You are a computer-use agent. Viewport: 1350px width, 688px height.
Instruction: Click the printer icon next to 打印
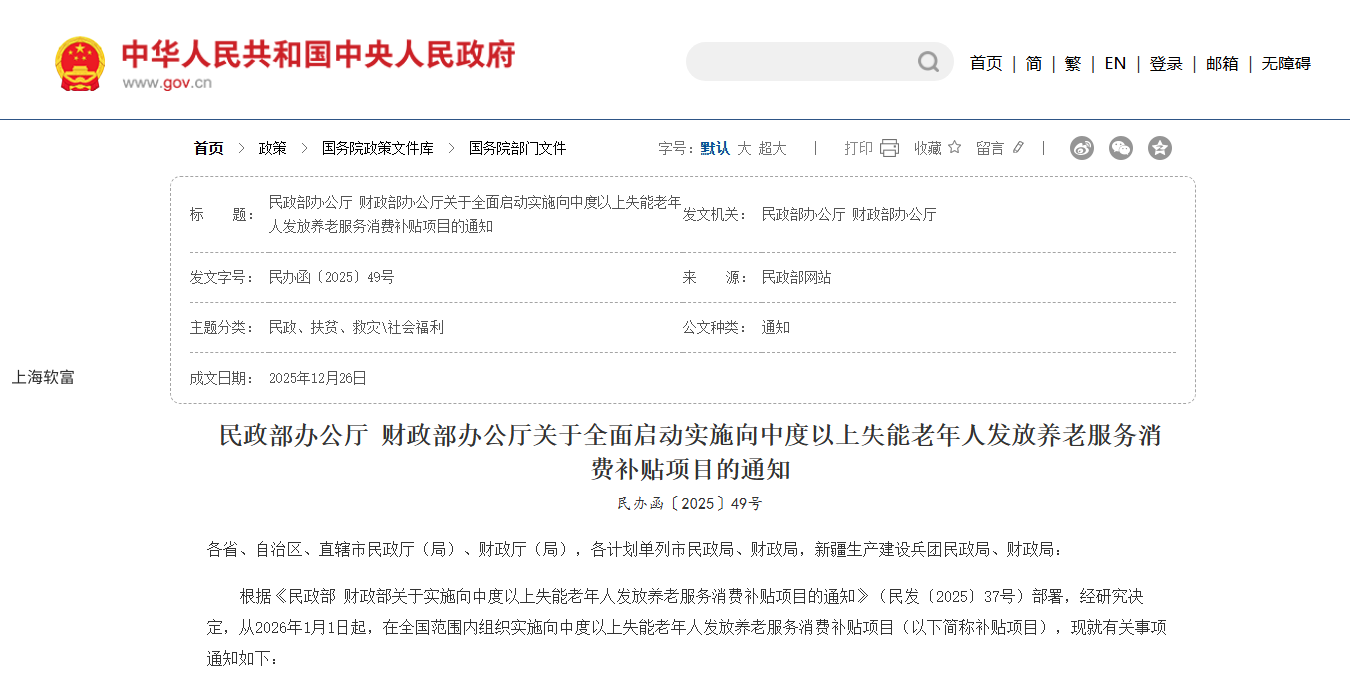click(889, 148)
